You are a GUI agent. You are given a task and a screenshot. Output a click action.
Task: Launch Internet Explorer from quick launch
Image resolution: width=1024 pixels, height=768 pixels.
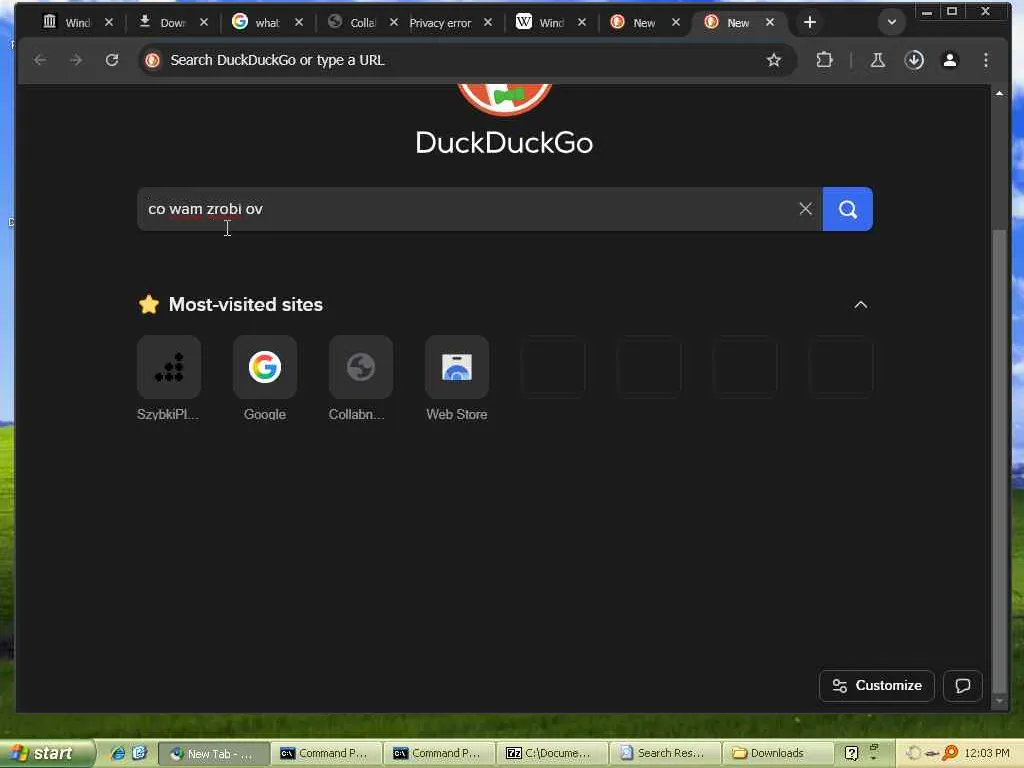(118, 754)
